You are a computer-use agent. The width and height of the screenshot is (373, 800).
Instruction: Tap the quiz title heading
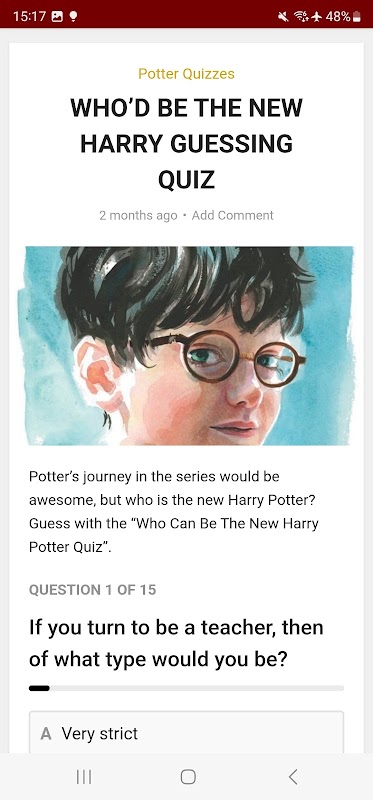point(186,143)
